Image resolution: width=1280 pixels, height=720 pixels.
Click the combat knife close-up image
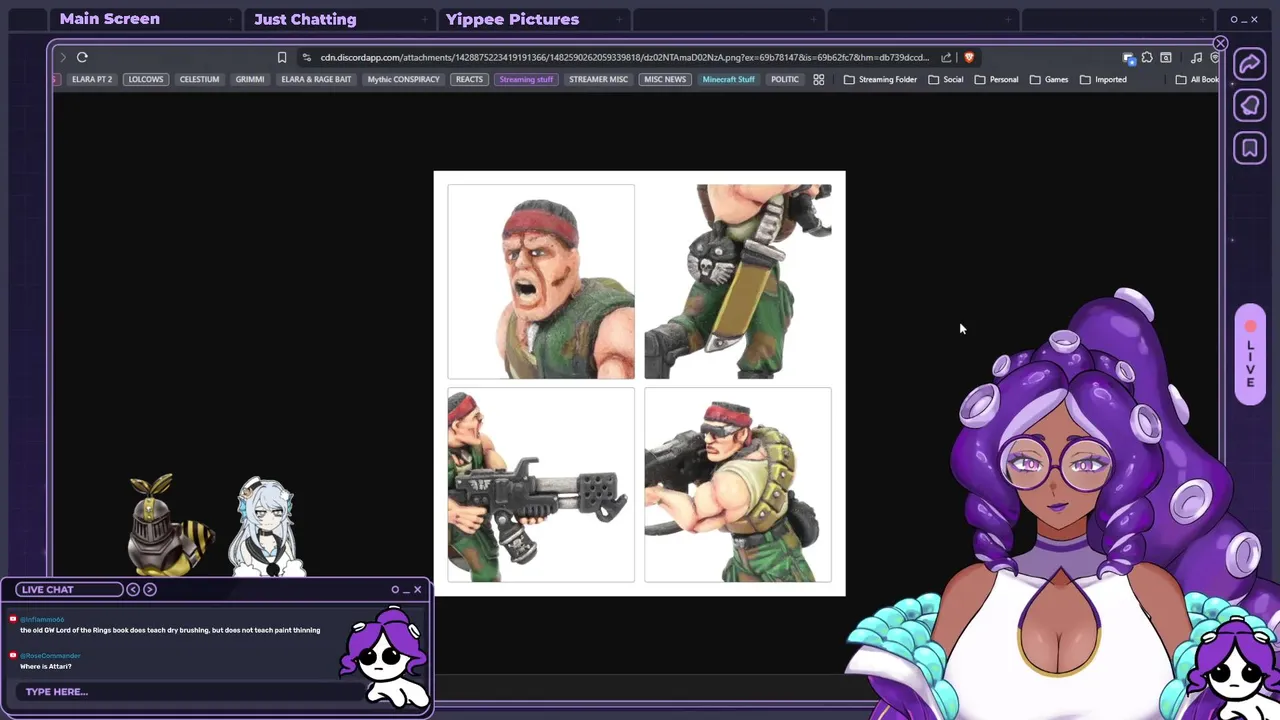[x=738, y=281]
